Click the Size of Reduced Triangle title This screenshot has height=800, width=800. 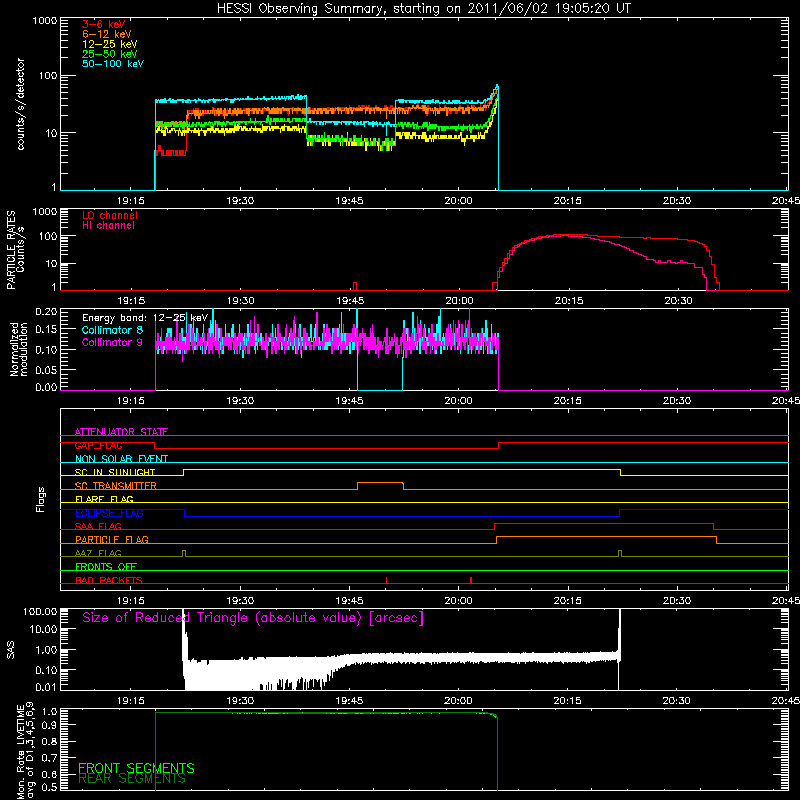click(253, 618)
